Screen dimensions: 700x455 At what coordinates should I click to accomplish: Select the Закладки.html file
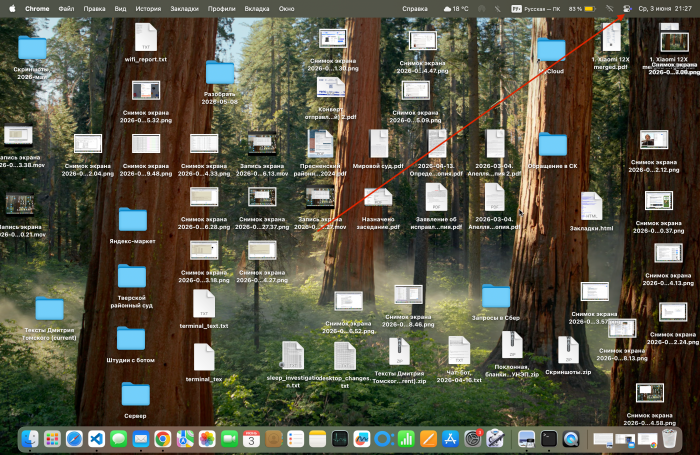[x=591, y=212]
